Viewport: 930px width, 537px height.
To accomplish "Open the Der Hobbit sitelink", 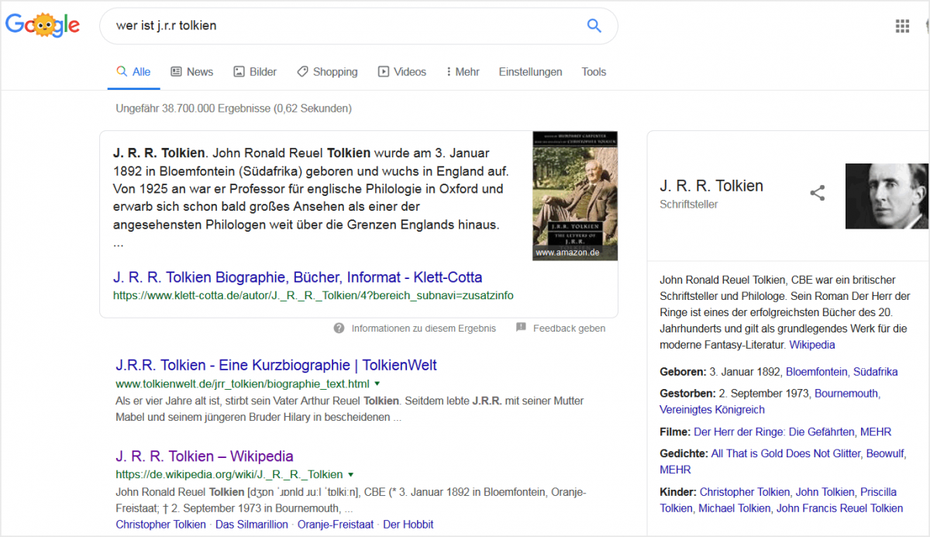I will coord(408,525).
